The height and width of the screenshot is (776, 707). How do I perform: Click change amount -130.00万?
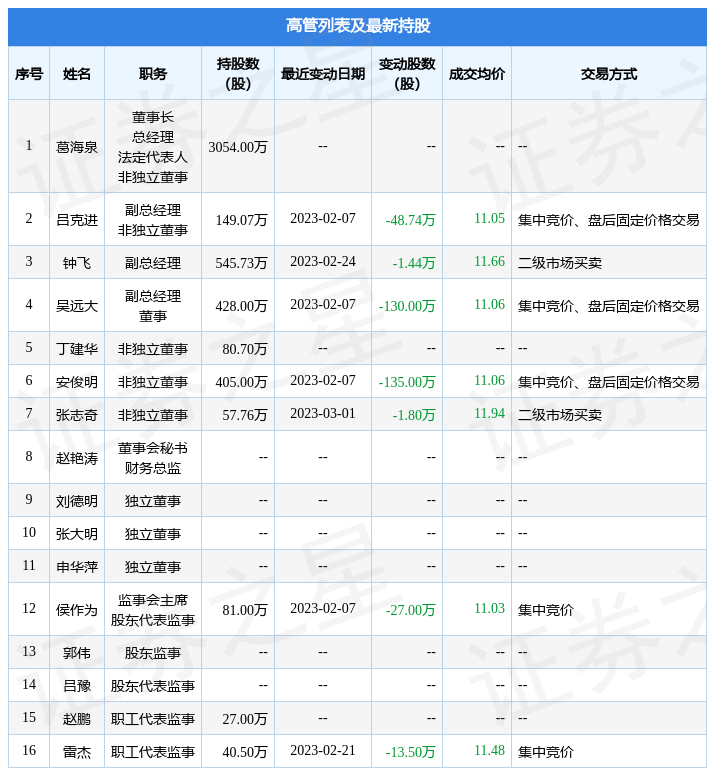pos(407,306)
